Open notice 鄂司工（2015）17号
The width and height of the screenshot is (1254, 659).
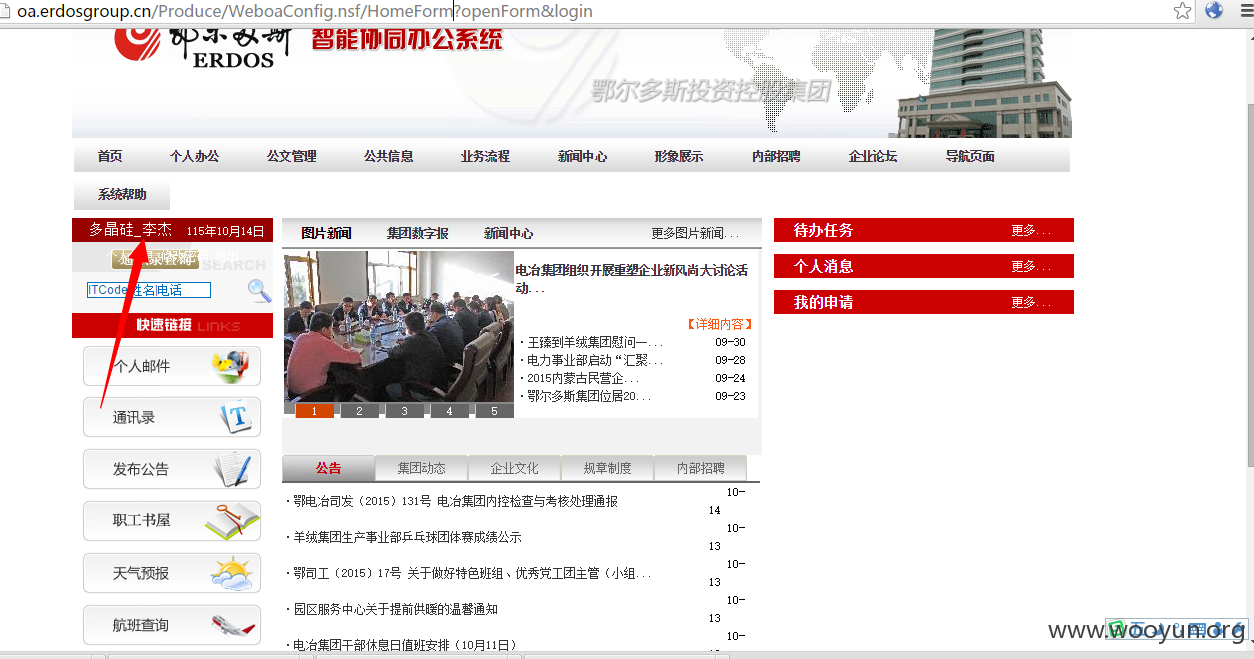(470, 573)
